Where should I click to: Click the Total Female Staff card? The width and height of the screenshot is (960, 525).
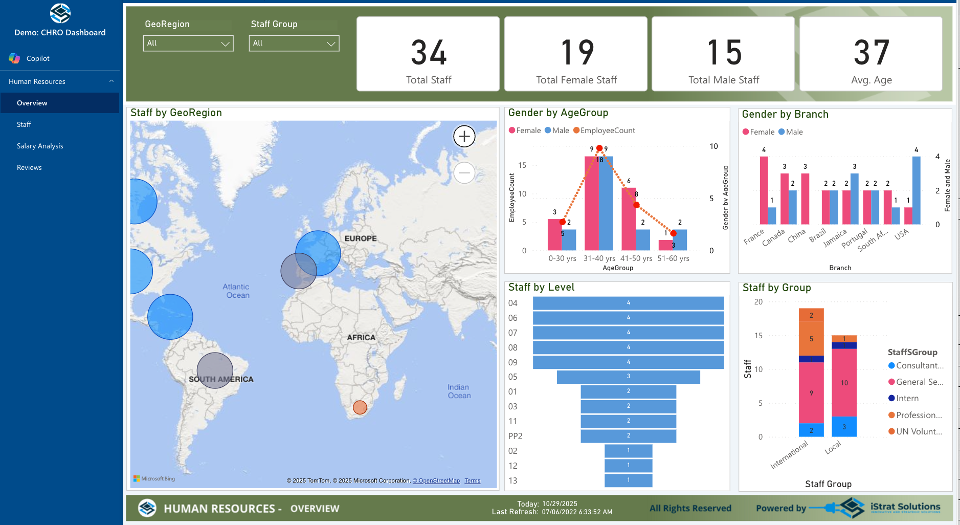576,54
